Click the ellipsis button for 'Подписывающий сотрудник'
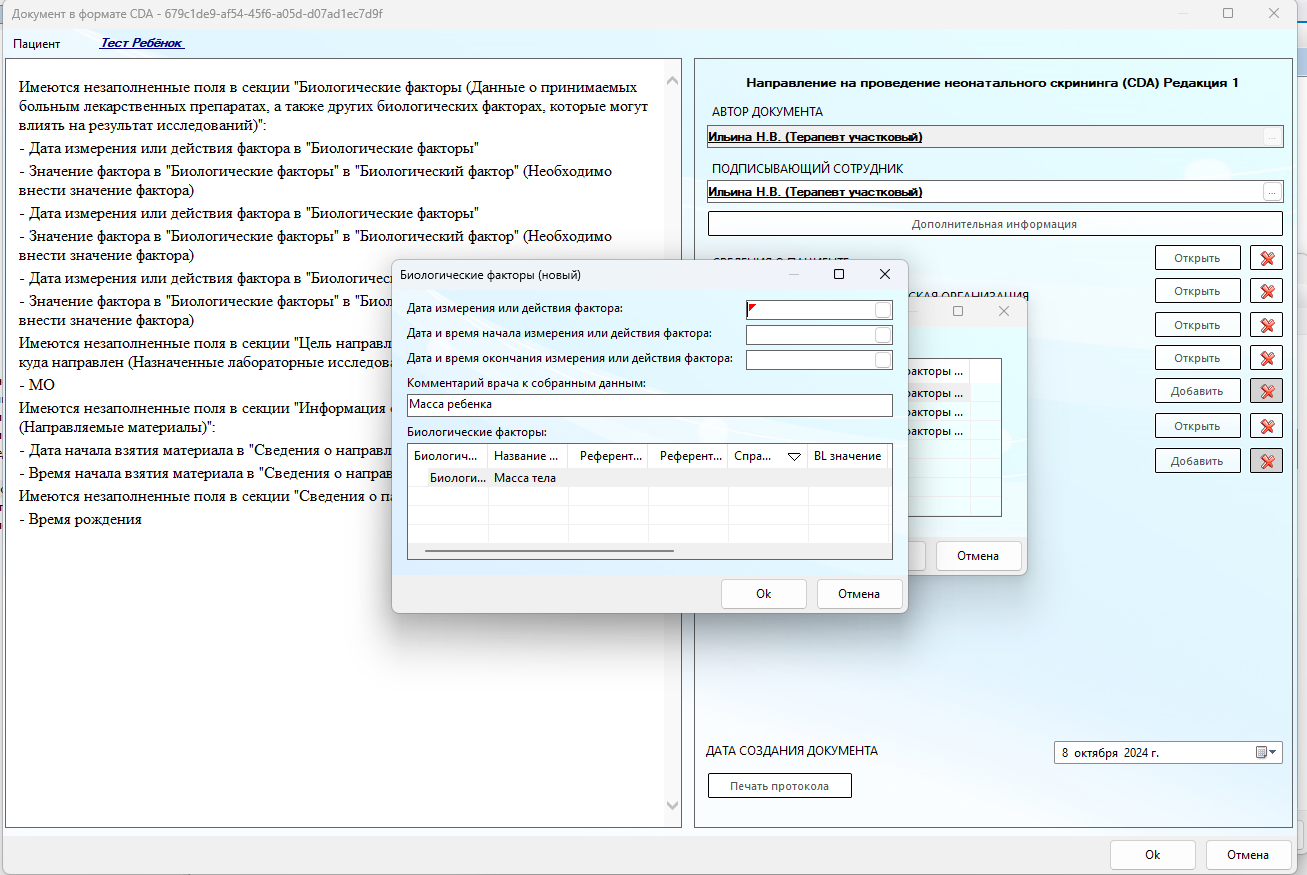Image resolution: width=1307 pixels, height=875 pixels. pyautogui.click(x=1272, y=191)
